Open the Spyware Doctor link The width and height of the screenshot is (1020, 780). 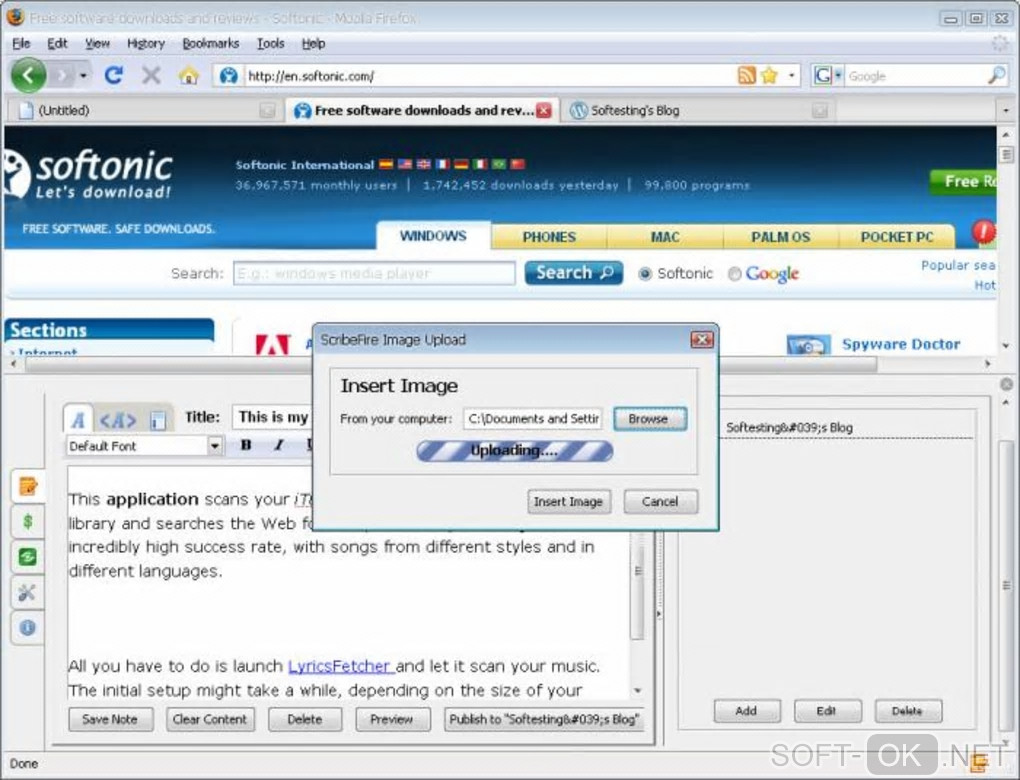pyautogui.click(x=901, y=343)
